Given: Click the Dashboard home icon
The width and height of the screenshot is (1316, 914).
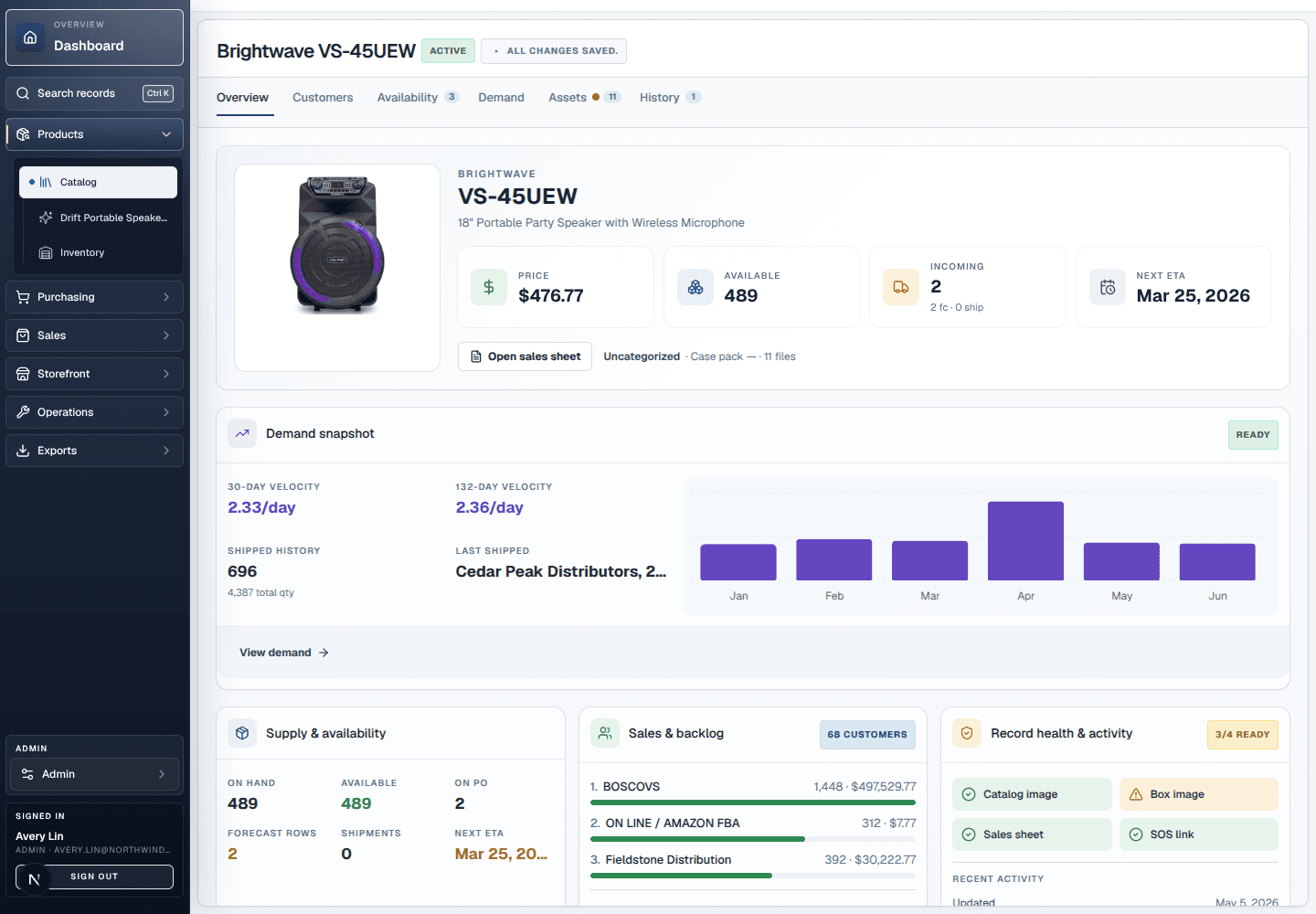Looking at the screenshot, I should coord(30,37).
